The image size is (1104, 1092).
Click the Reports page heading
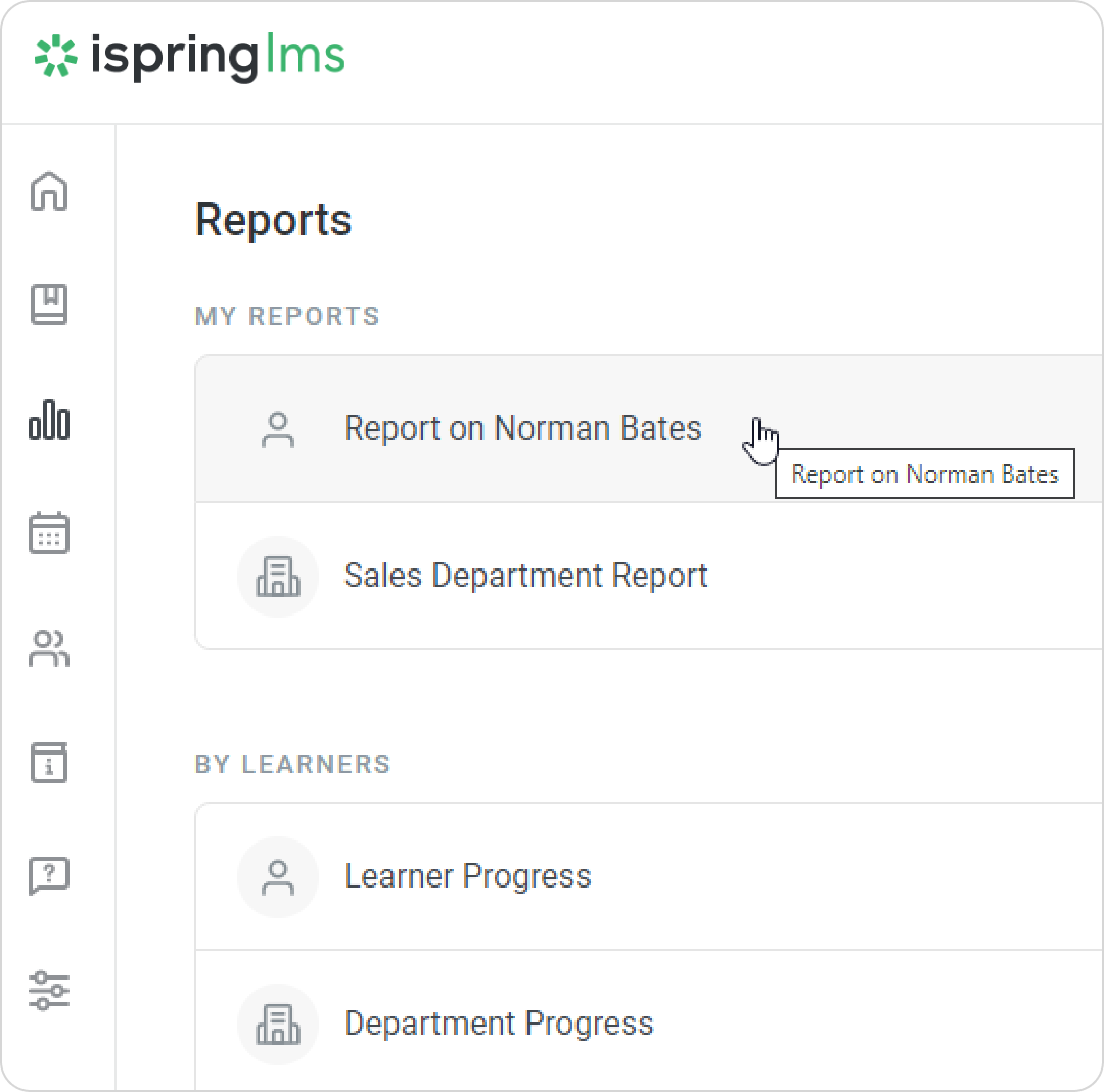point(273,220)
